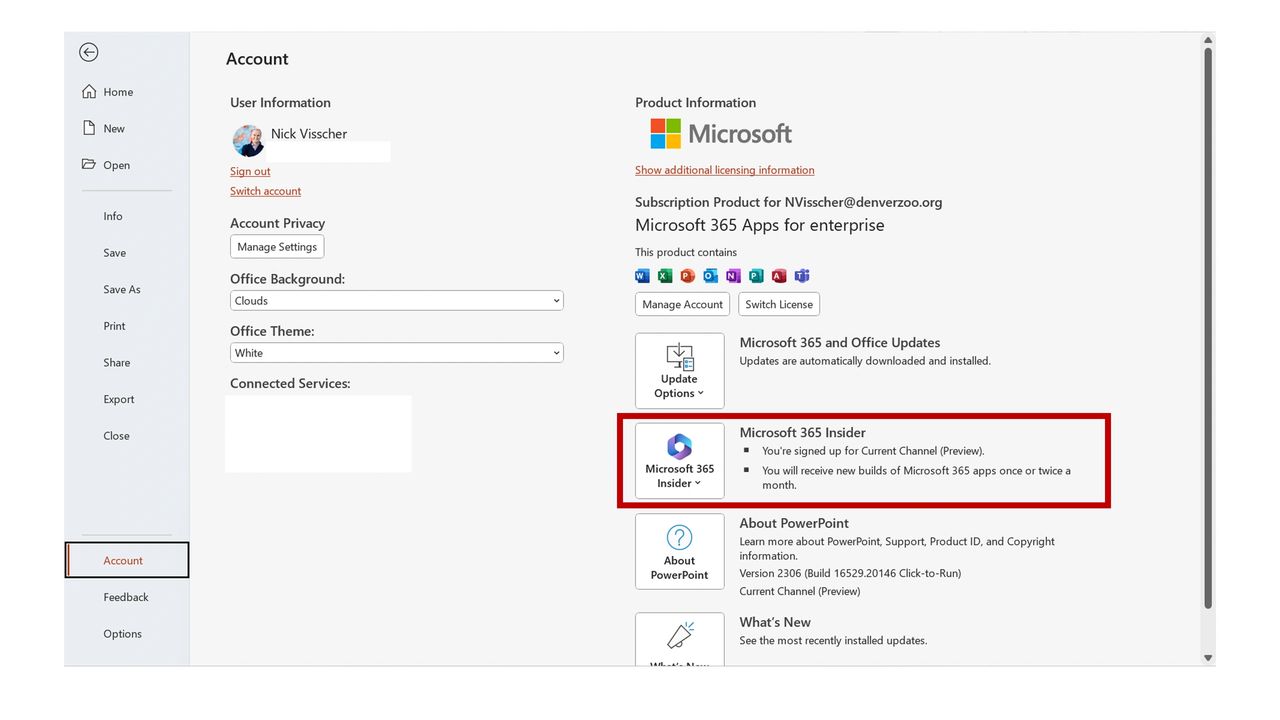Click the 'Microsoft 365 Apps for enterprise' text
The height and width of the screenshot is (720, 1280).
[760, 225]
